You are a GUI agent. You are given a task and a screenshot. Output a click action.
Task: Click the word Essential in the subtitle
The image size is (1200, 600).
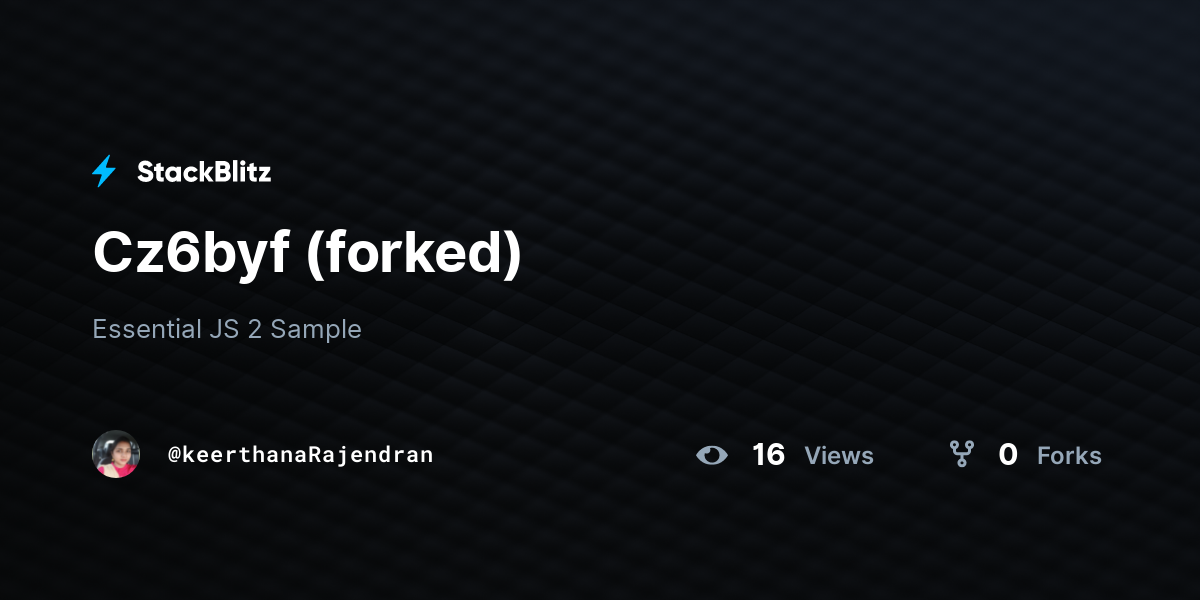coord(146,329)
